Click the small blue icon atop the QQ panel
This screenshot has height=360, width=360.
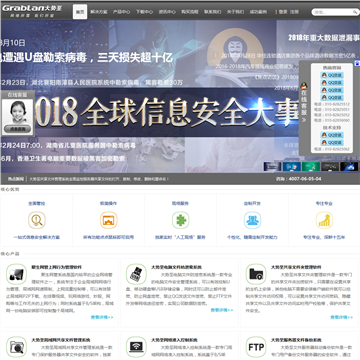pyautogui.click(x=357, y=63)
